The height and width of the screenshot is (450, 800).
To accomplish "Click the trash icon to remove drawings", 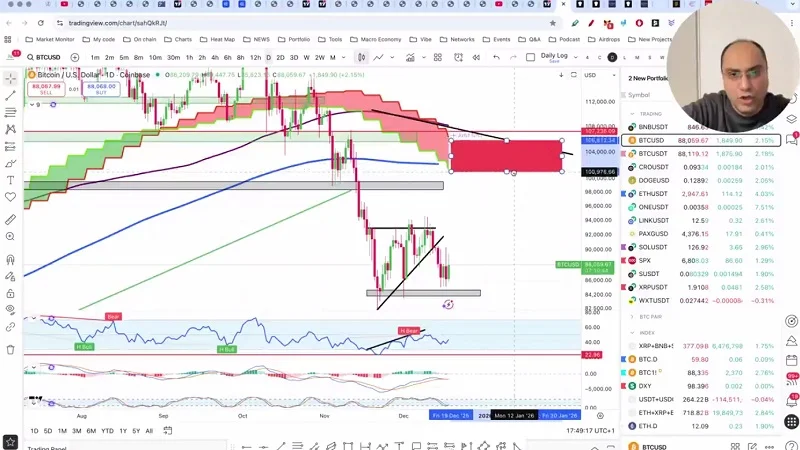I will click(11, 350).
